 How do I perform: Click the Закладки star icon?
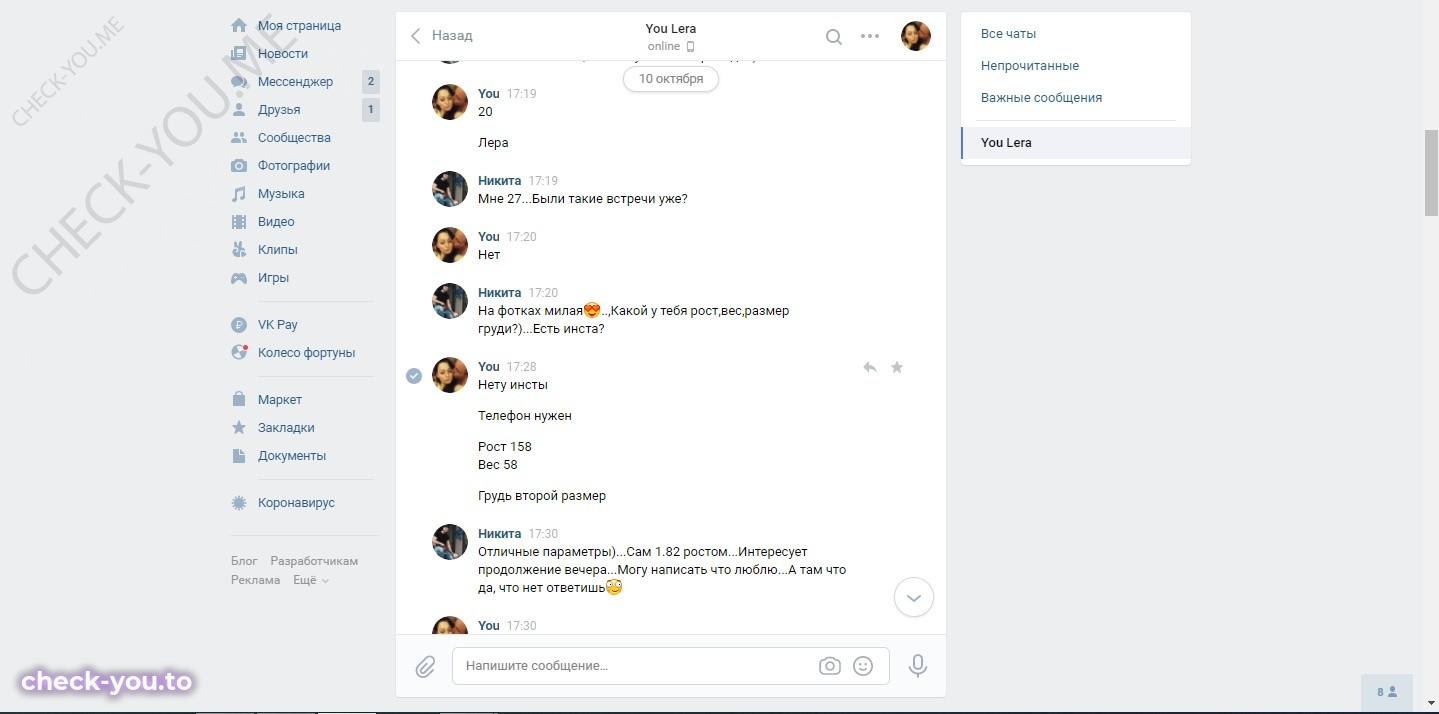pos(239,427)
